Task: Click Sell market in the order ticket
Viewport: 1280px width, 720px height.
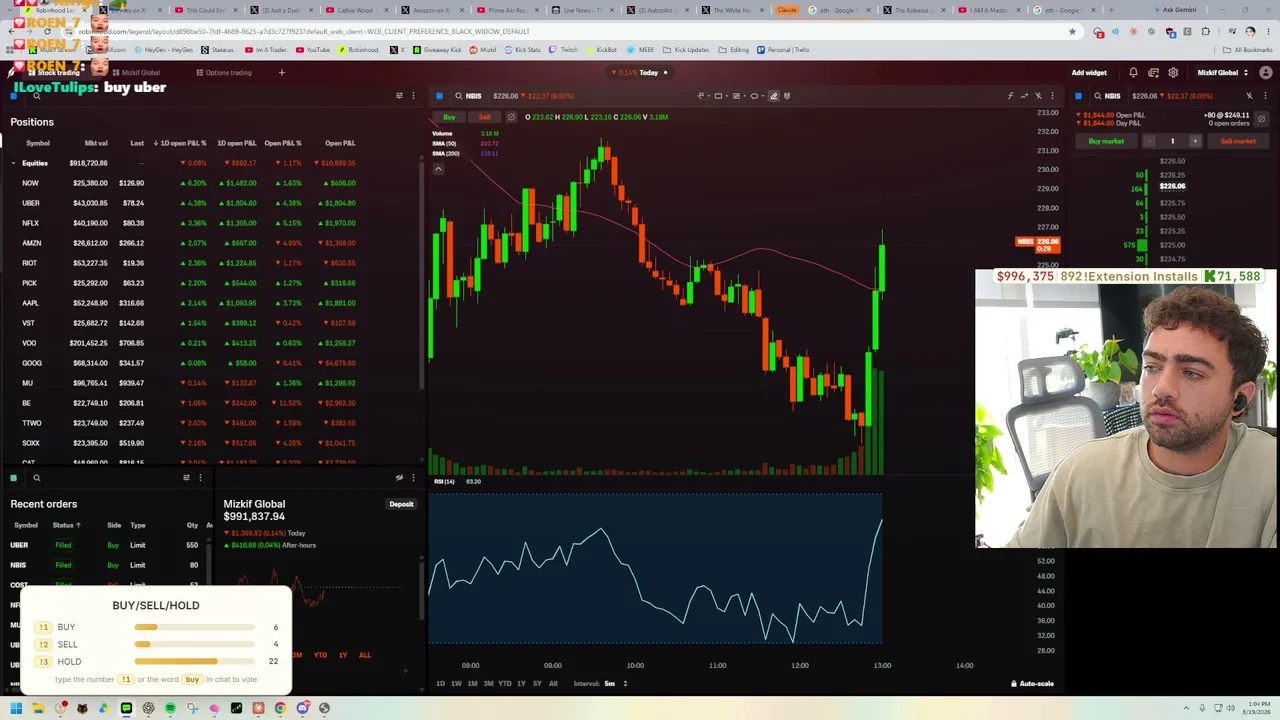Action: point(1238,141)
